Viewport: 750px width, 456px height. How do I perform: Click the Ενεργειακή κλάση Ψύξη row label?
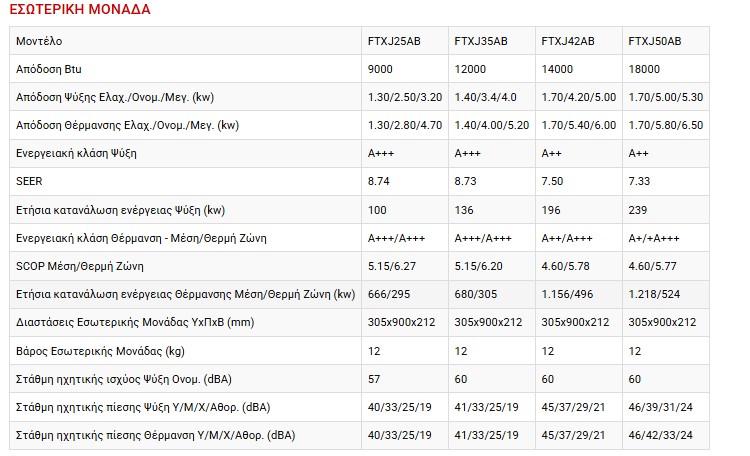[x=77, y=154]
